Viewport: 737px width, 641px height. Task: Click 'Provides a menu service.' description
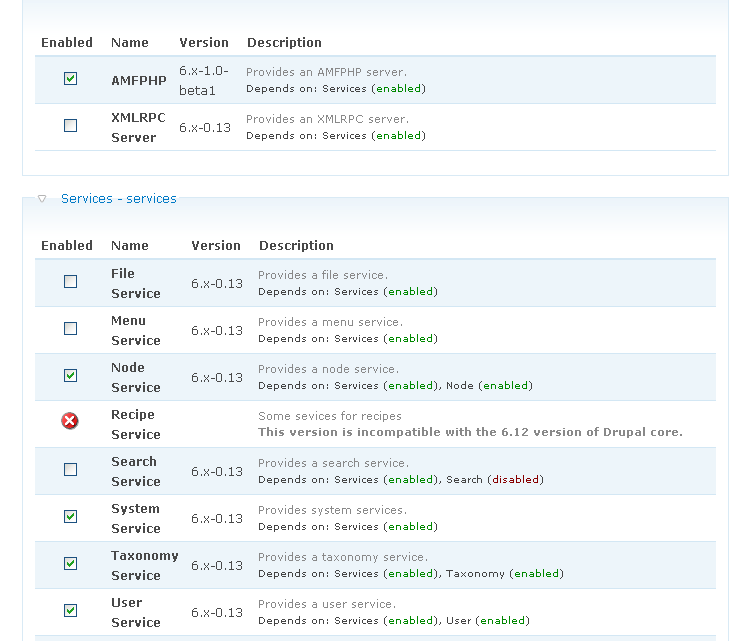click(330, 322)
